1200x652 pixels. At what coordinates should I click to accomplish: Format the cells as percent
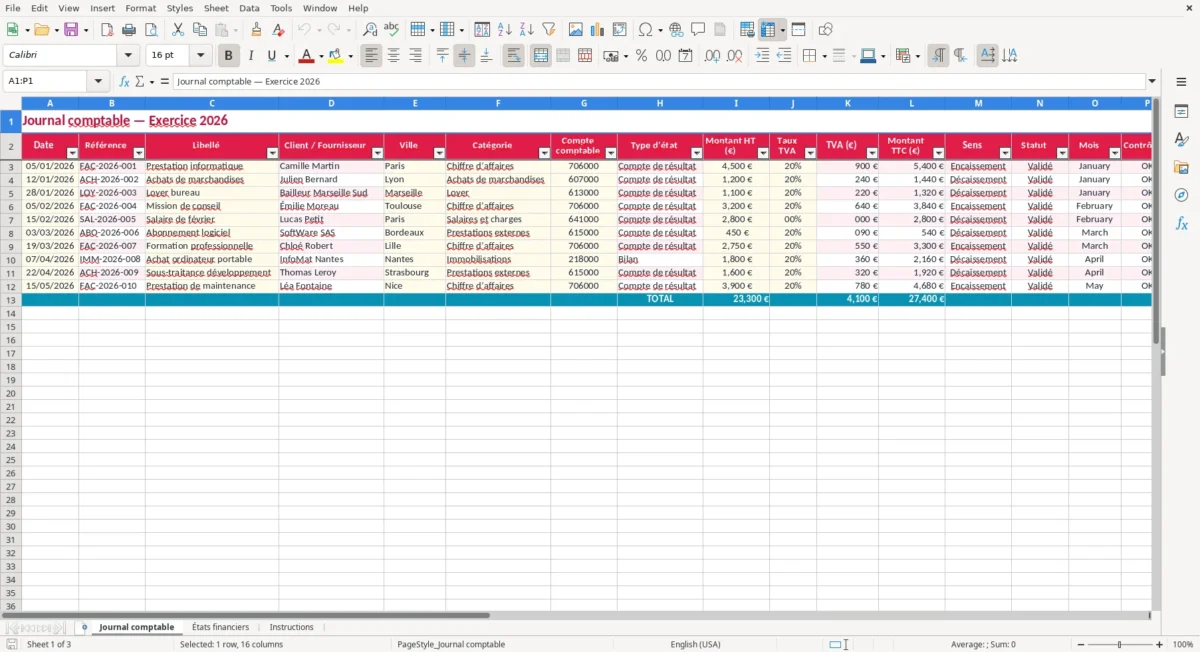tap(641, 56)
